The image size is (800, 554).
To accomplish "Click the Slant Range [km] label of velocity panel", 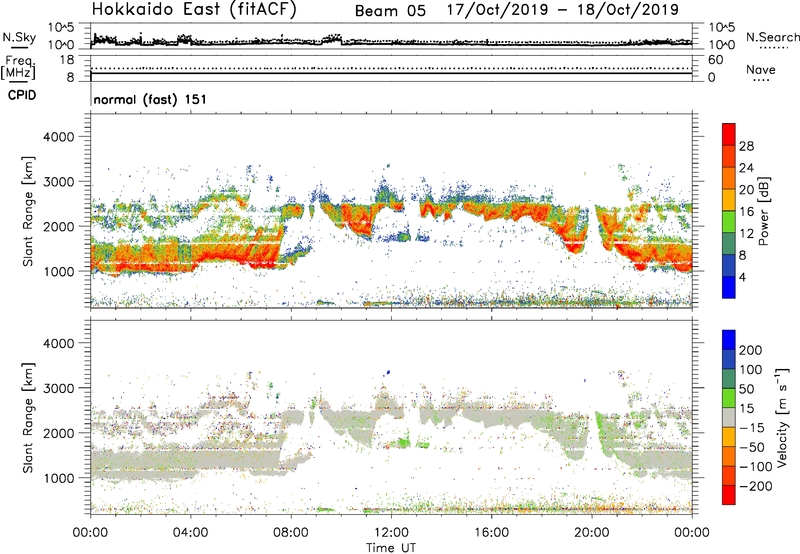I will (x=28, y=417).
